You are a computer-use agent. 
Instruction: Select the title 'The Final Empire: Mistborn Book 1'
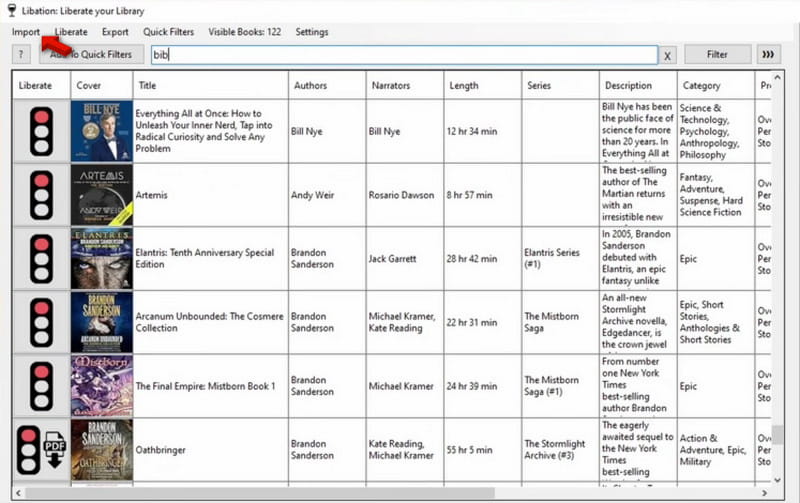click(x=210, y=386)
